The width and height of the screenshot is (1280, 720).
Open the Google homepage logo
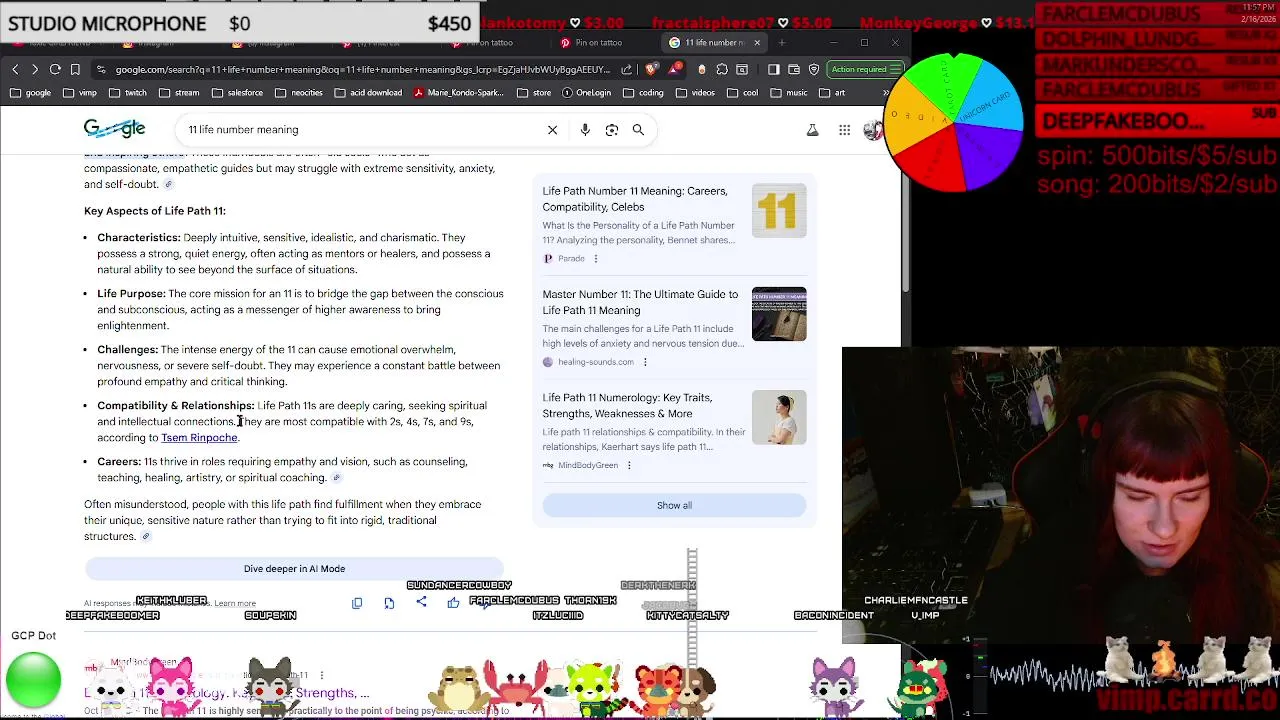coord(114,128)
